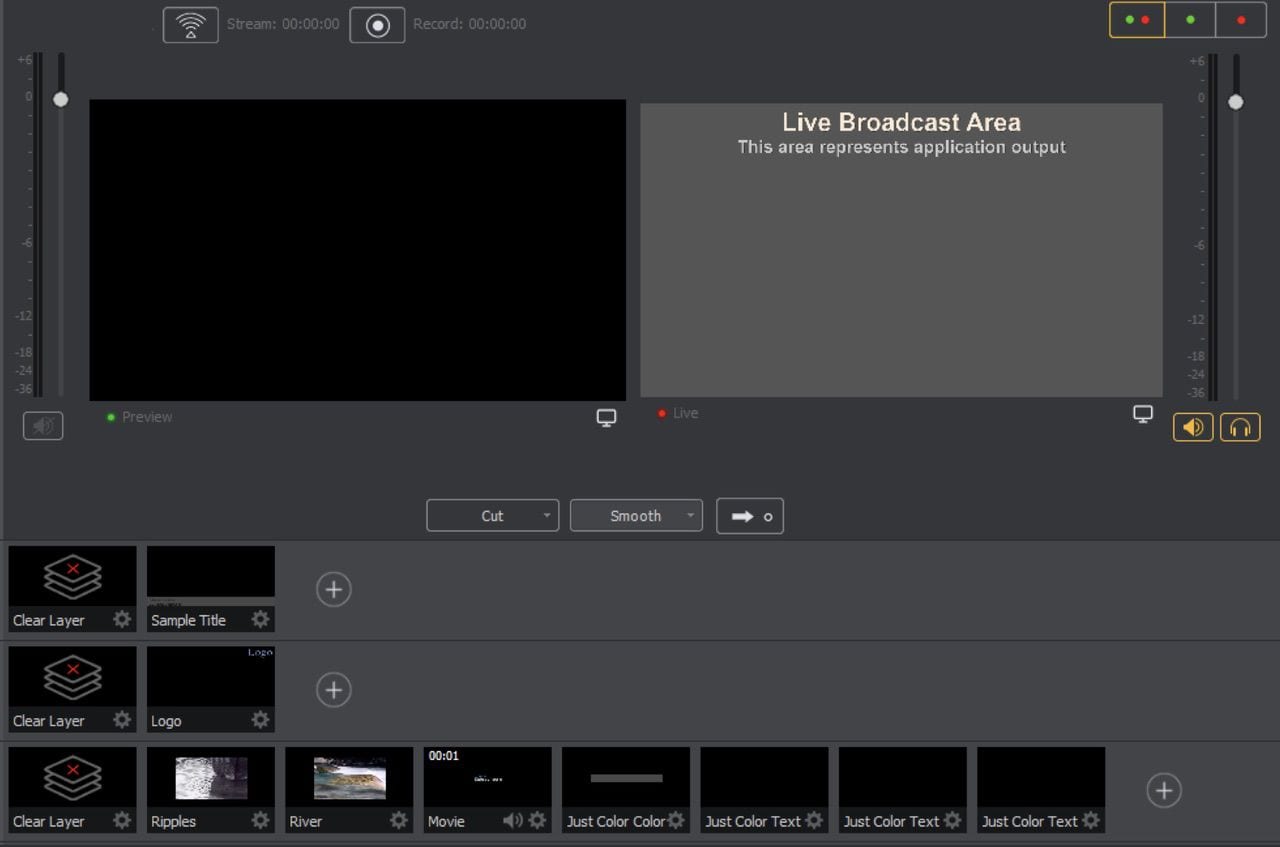Click the gear icon on River shot
Image resolution: width=1280 pixels, height=847 pixels.
pos(398,821)
